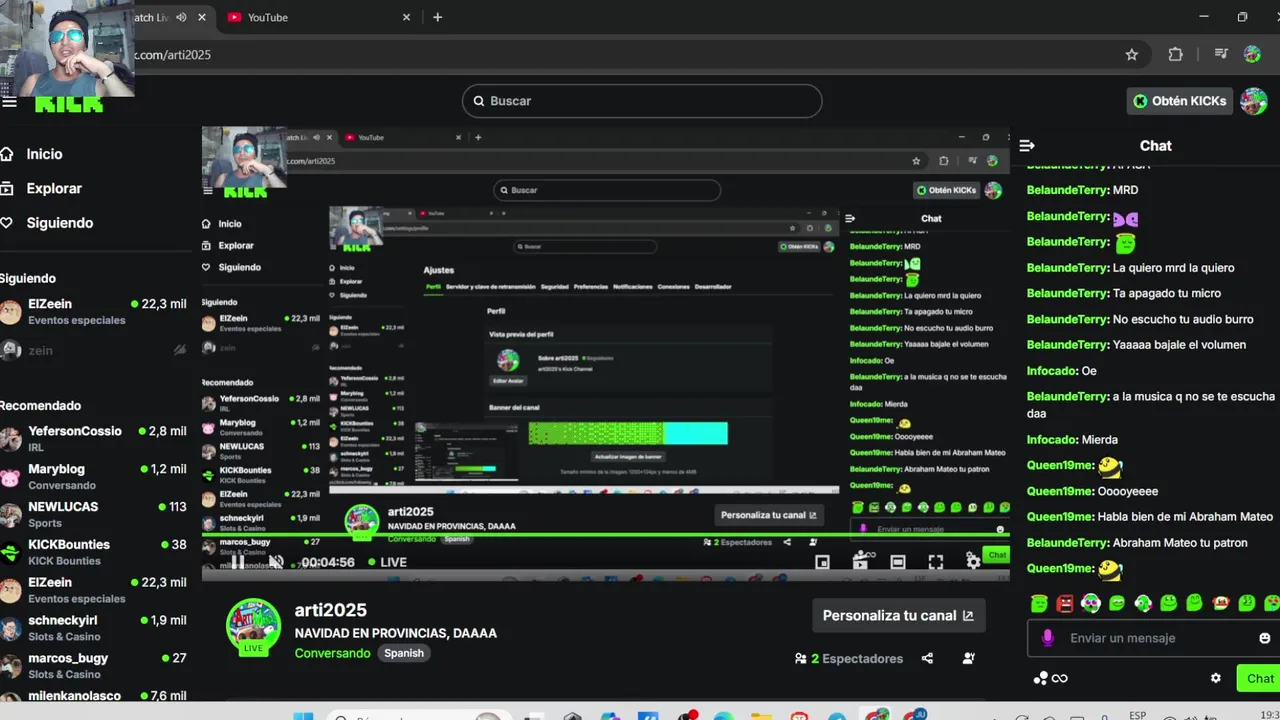This screenshot has height=720, width=1280.
Task: Collapse the chat panel with arrow icon
Action: (x=1027, y=146)
